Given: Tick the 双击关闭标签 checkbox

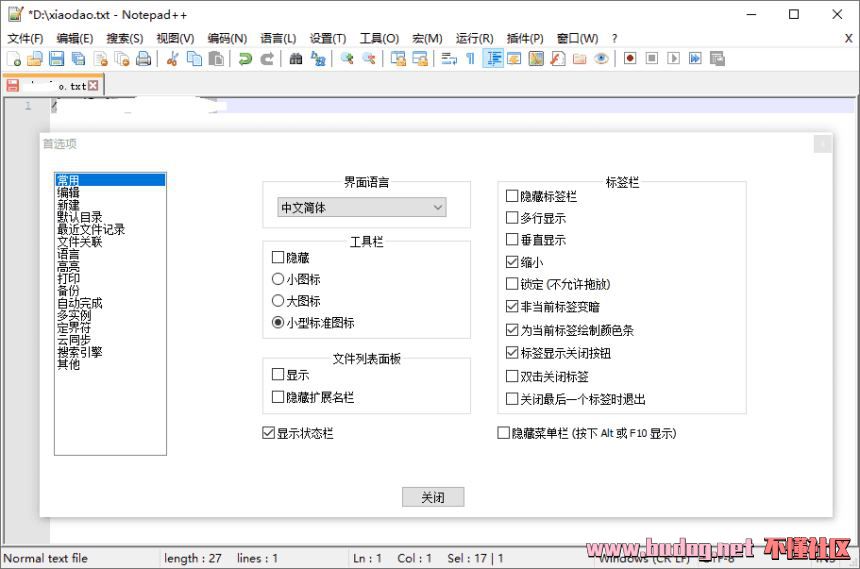Looking at the screenshot, I should (x=512, y=376).
